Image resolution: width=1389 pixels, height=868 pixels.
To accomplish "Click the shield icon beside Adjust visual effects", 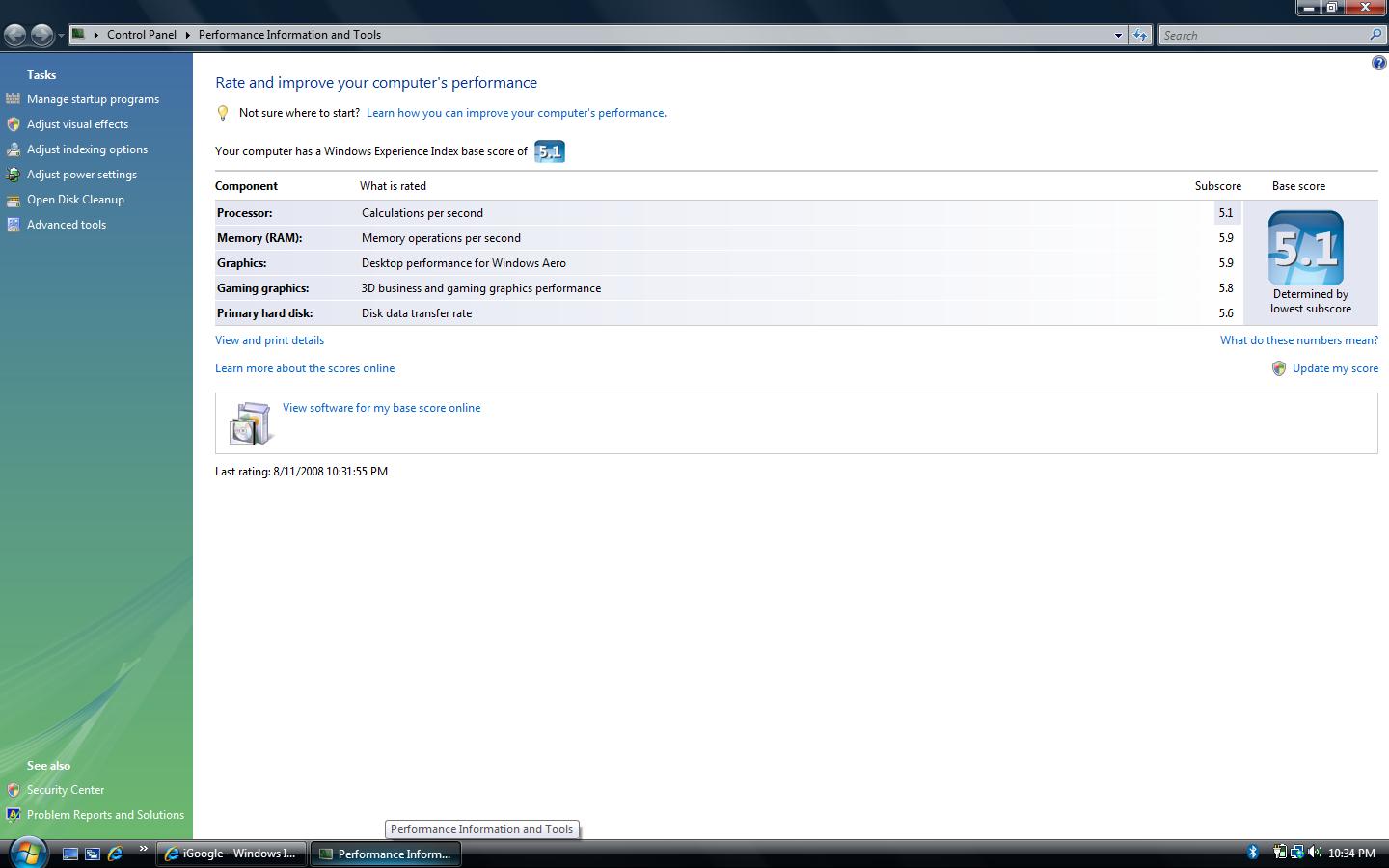I will [13, 123].
